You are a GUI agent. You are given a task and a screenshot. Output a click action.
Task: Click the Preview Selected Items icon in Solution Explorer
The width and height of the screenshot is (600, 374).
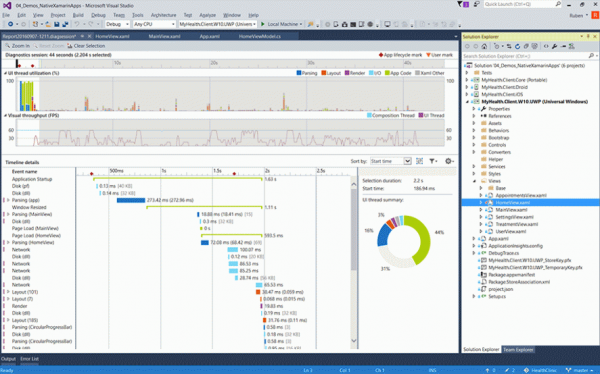click(x=563, y=46)
